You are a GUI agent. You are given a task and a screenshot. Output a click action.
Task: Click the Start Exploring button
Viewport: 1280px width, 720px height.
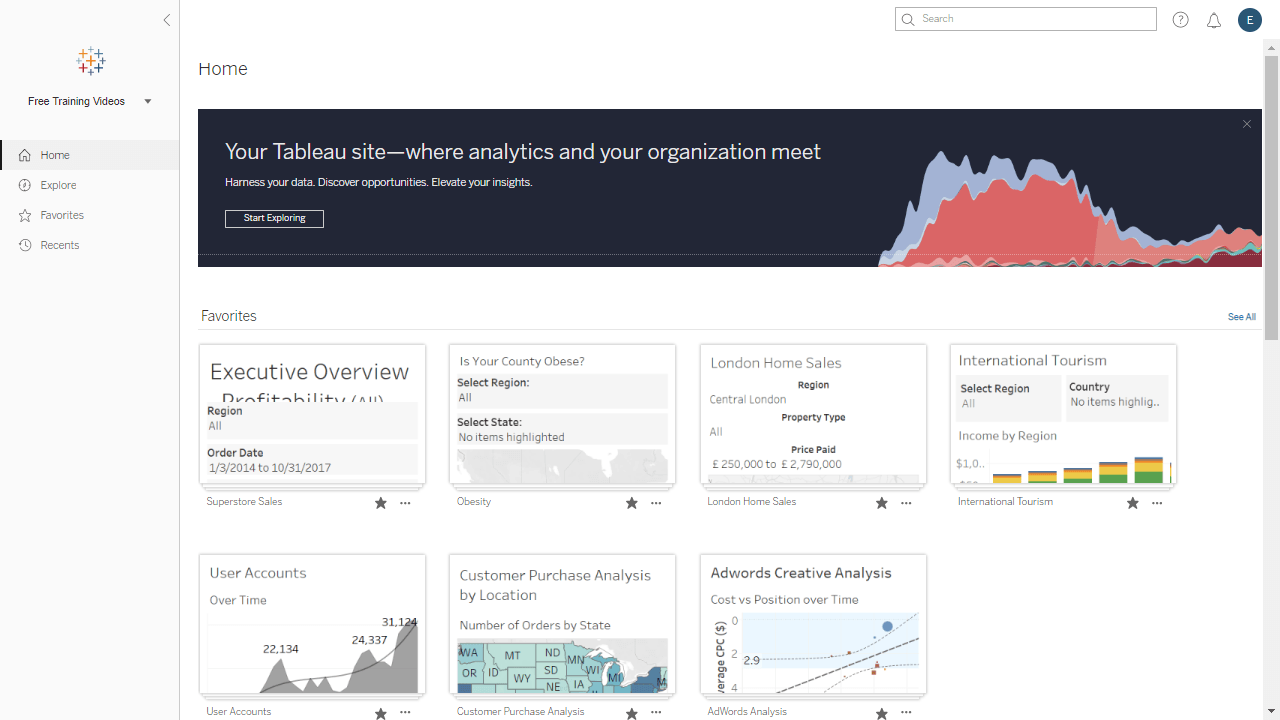pyautogui.click(x=274, y=218)
